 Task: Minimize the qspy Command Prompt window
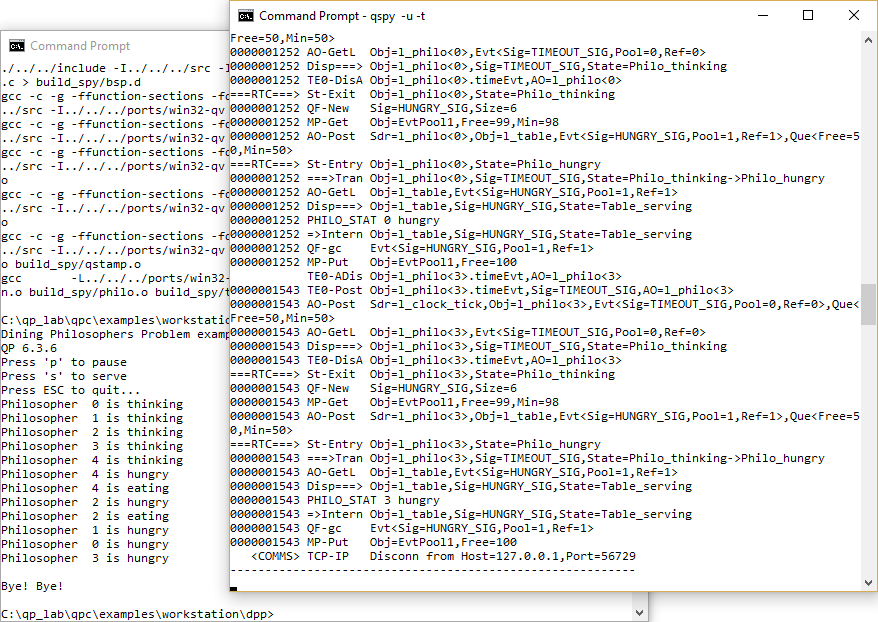pos(762,15)
